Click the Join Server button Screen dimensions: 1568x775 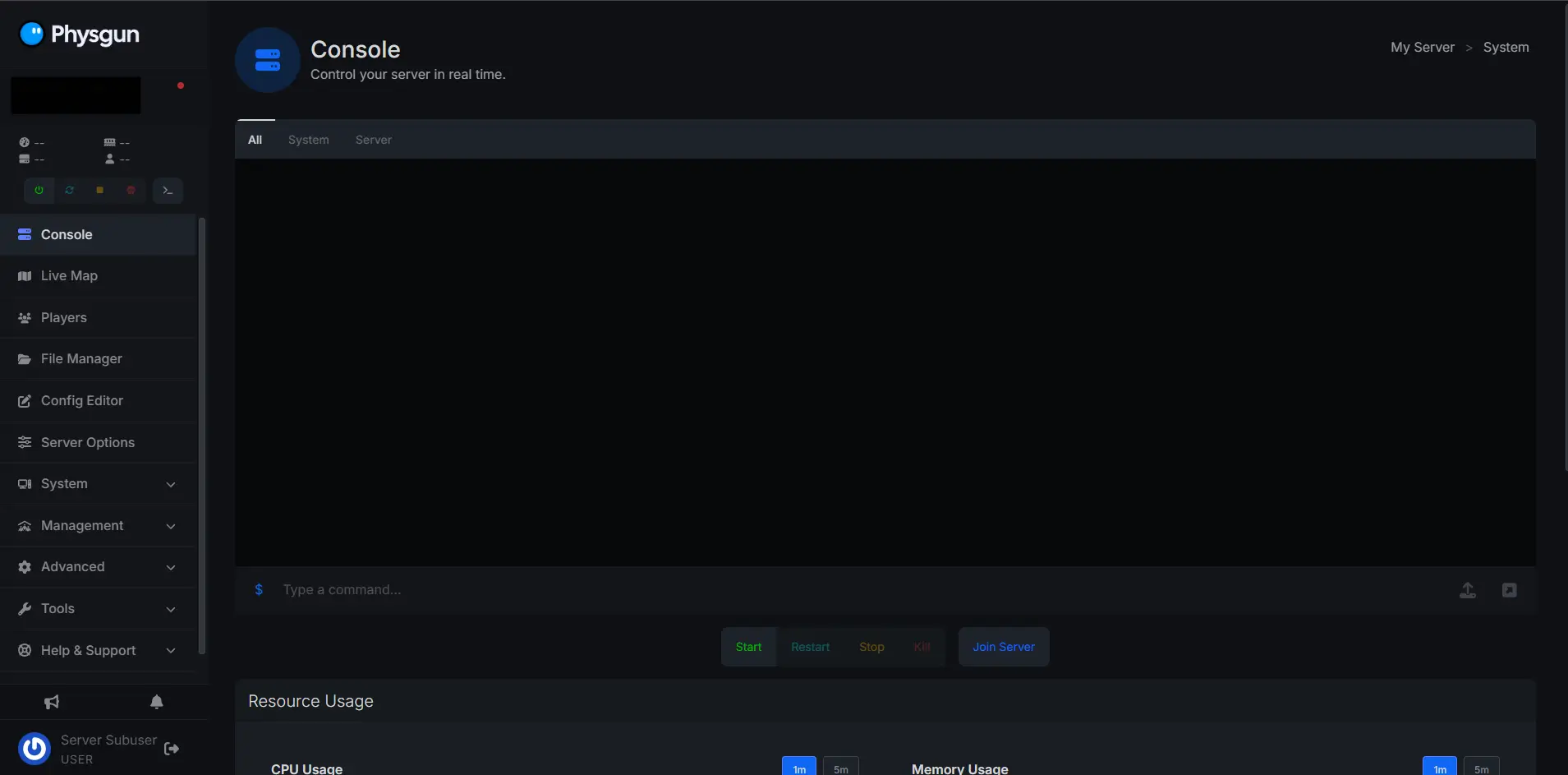point(1003,647)
